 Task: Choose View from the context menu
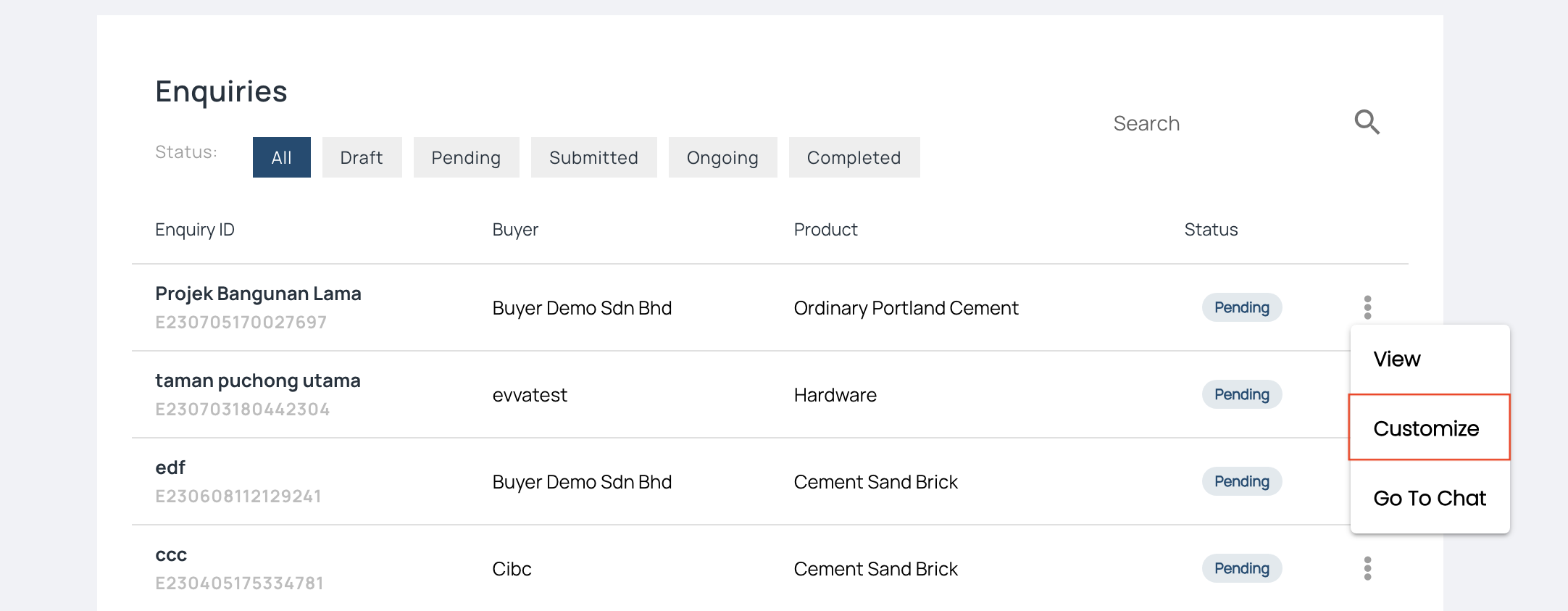point(1397,359)
